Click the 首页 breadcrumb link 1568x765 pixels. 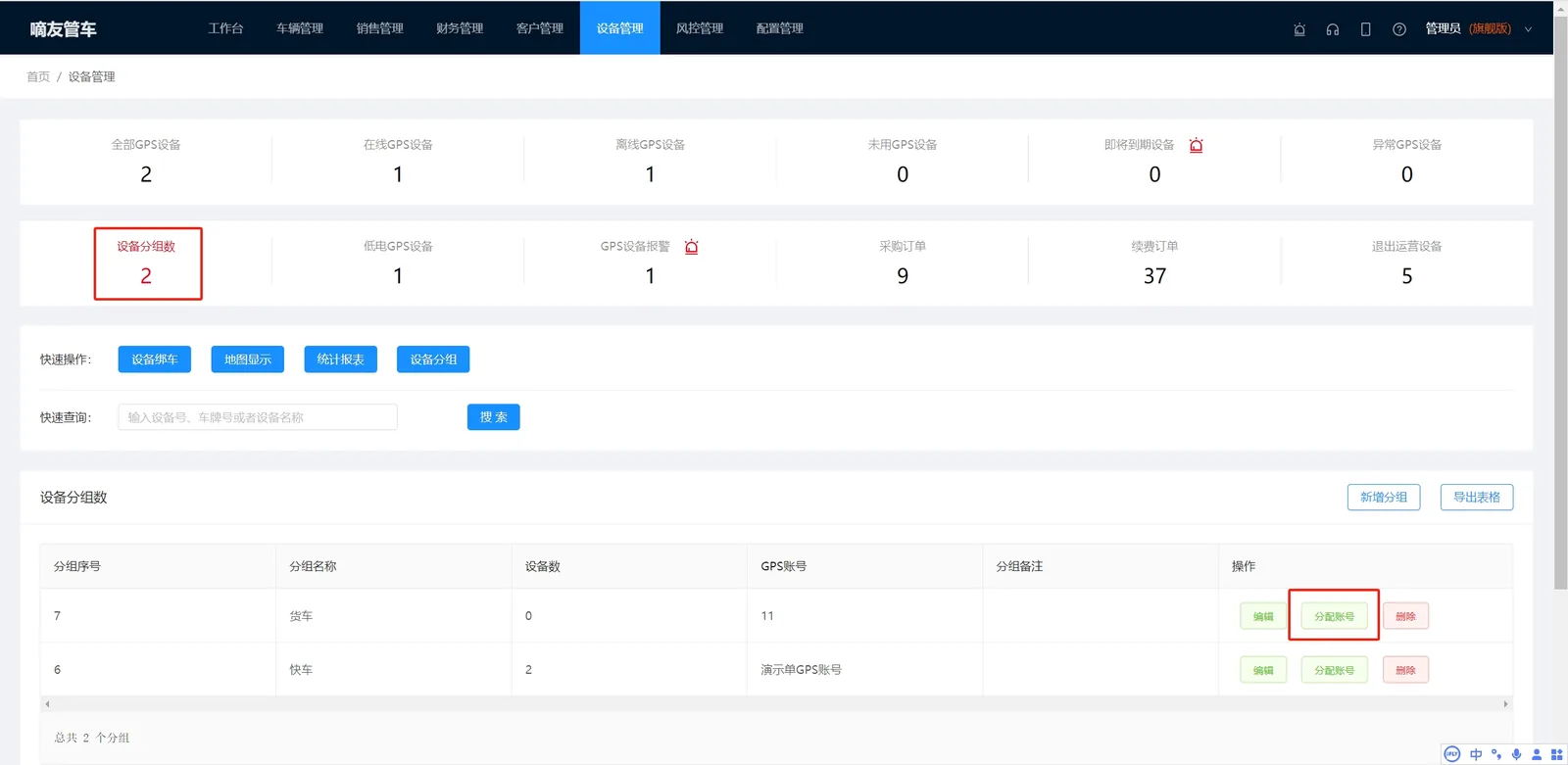click(38, 76)
